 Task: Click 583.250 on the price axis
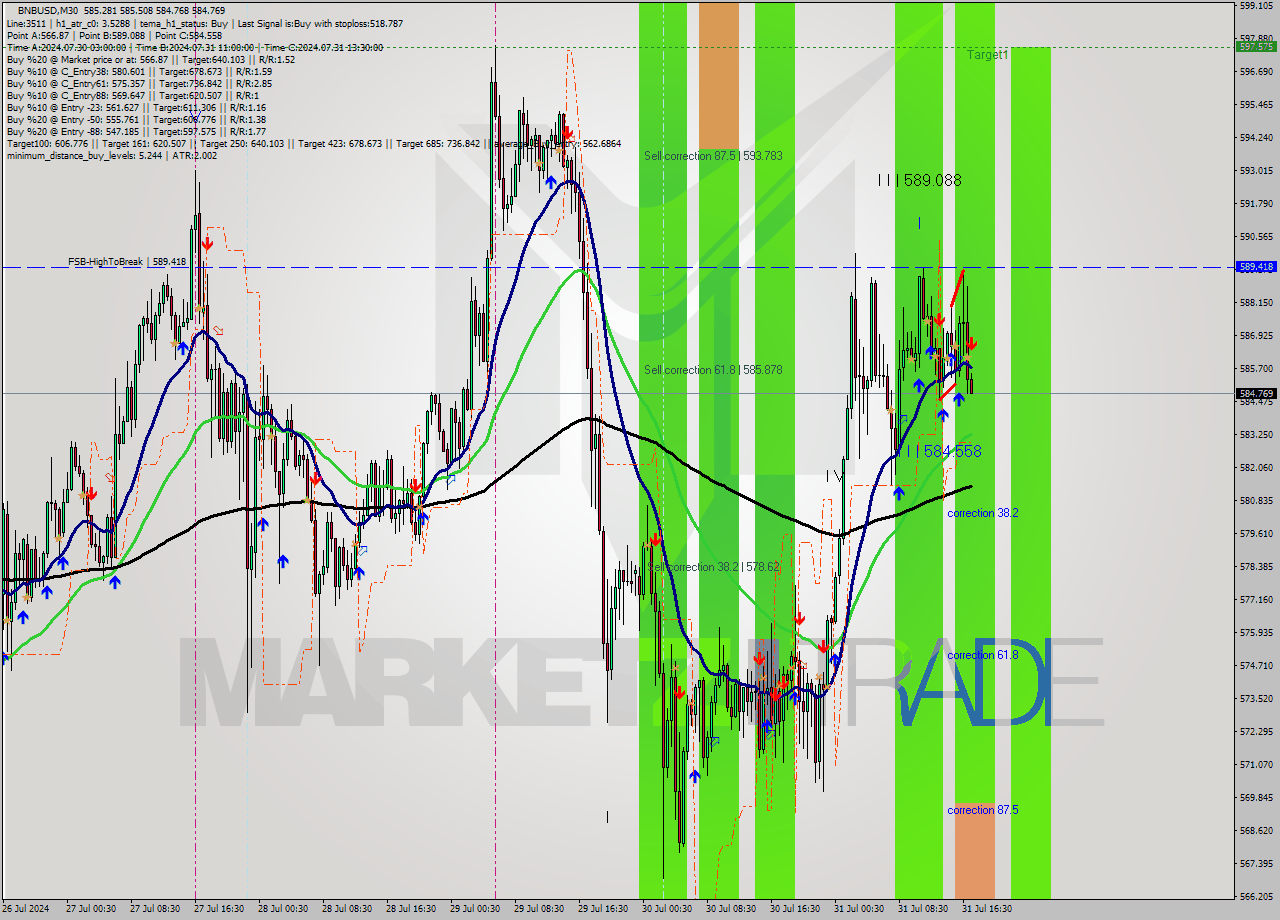tap(1256, 435)
